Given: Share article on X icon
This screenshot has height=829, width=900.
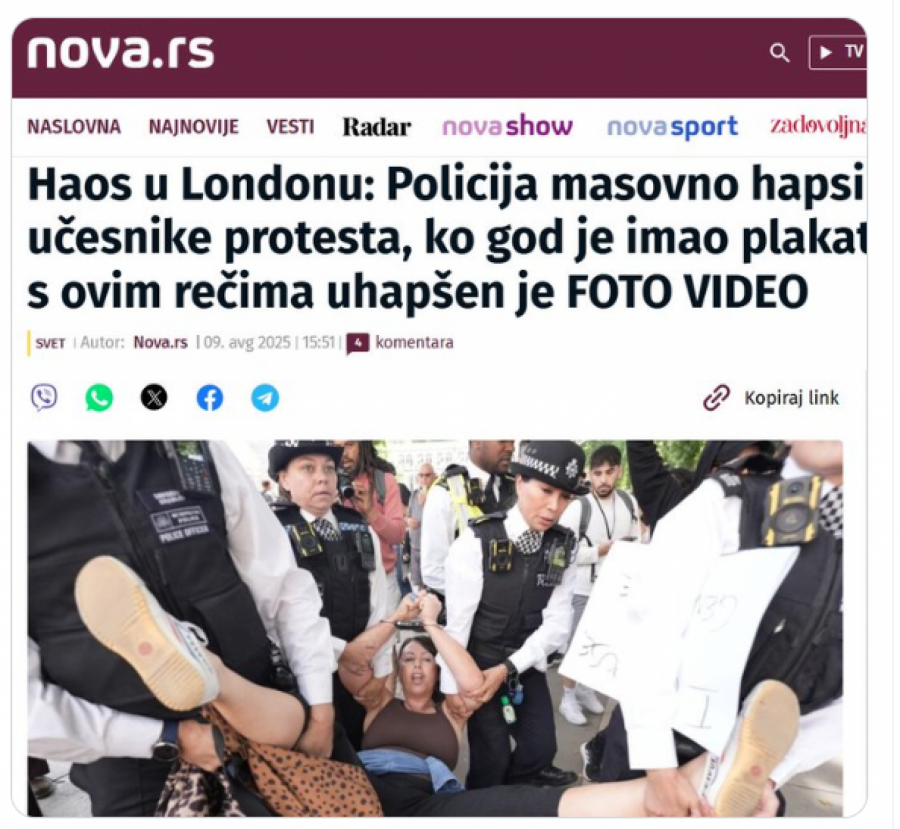Looking at the screenshot, I should [x=154, y=398].
